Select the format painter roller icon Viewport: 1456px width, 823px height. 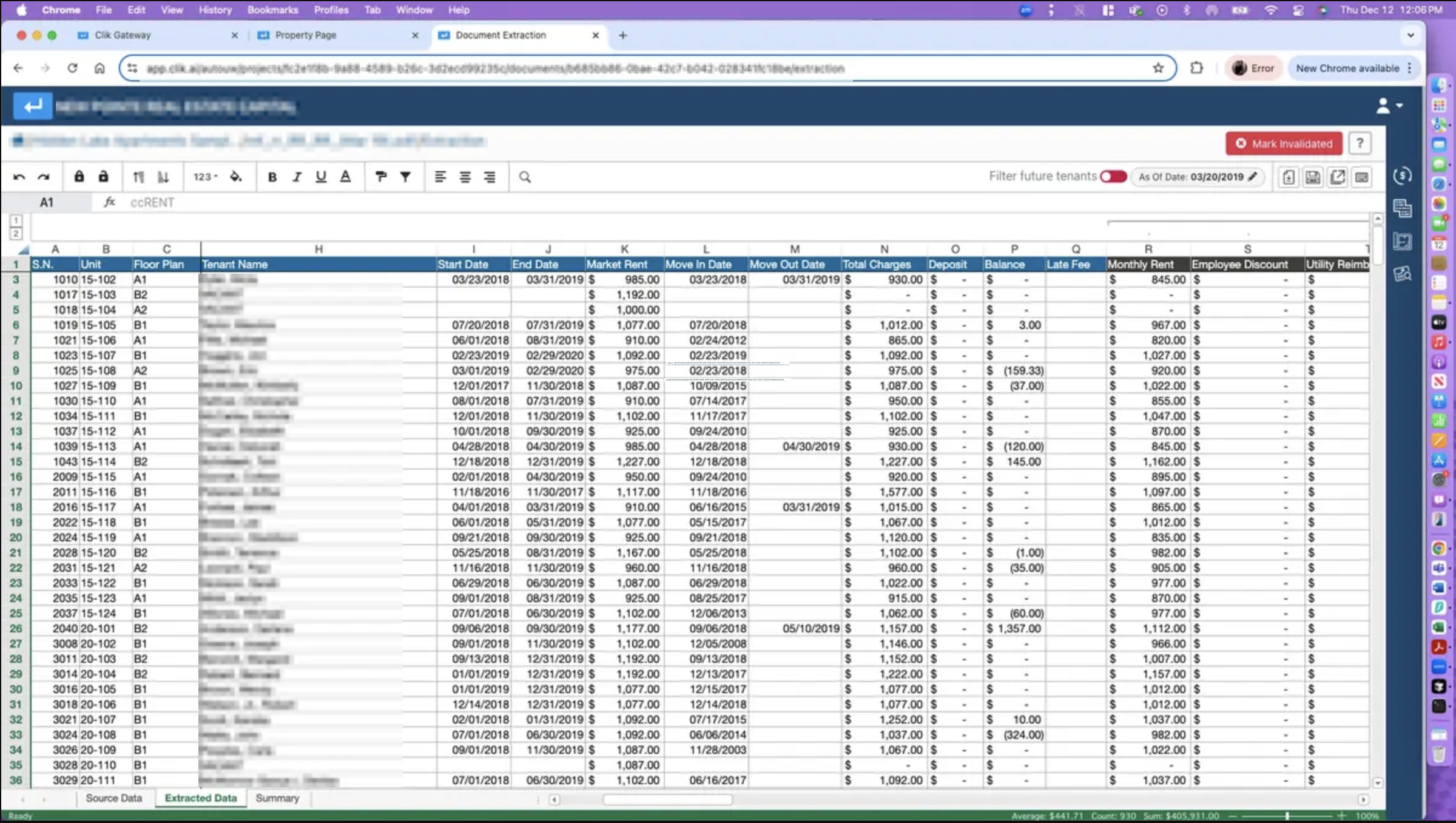[x=381, y=177]
